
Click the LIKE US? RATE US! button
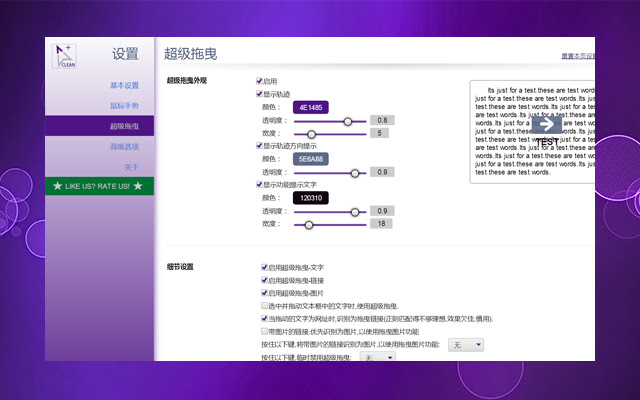click(x=97, y=186)
